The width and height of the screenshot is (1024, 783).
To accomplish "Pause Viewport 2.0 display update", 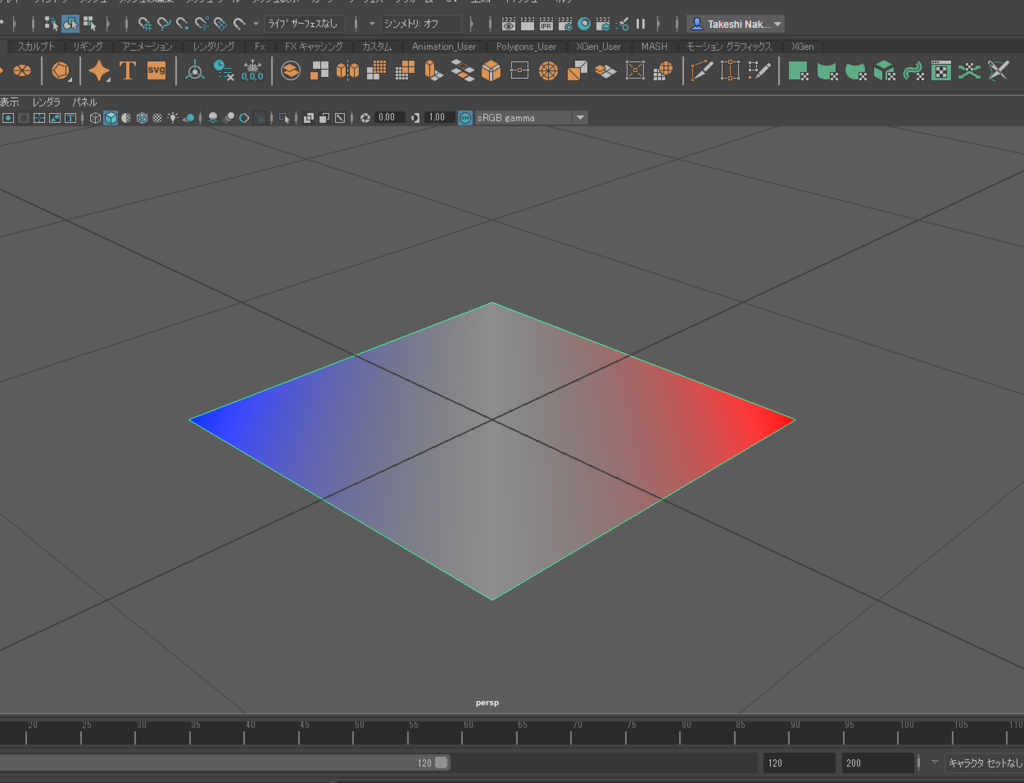I will [641, 24].
